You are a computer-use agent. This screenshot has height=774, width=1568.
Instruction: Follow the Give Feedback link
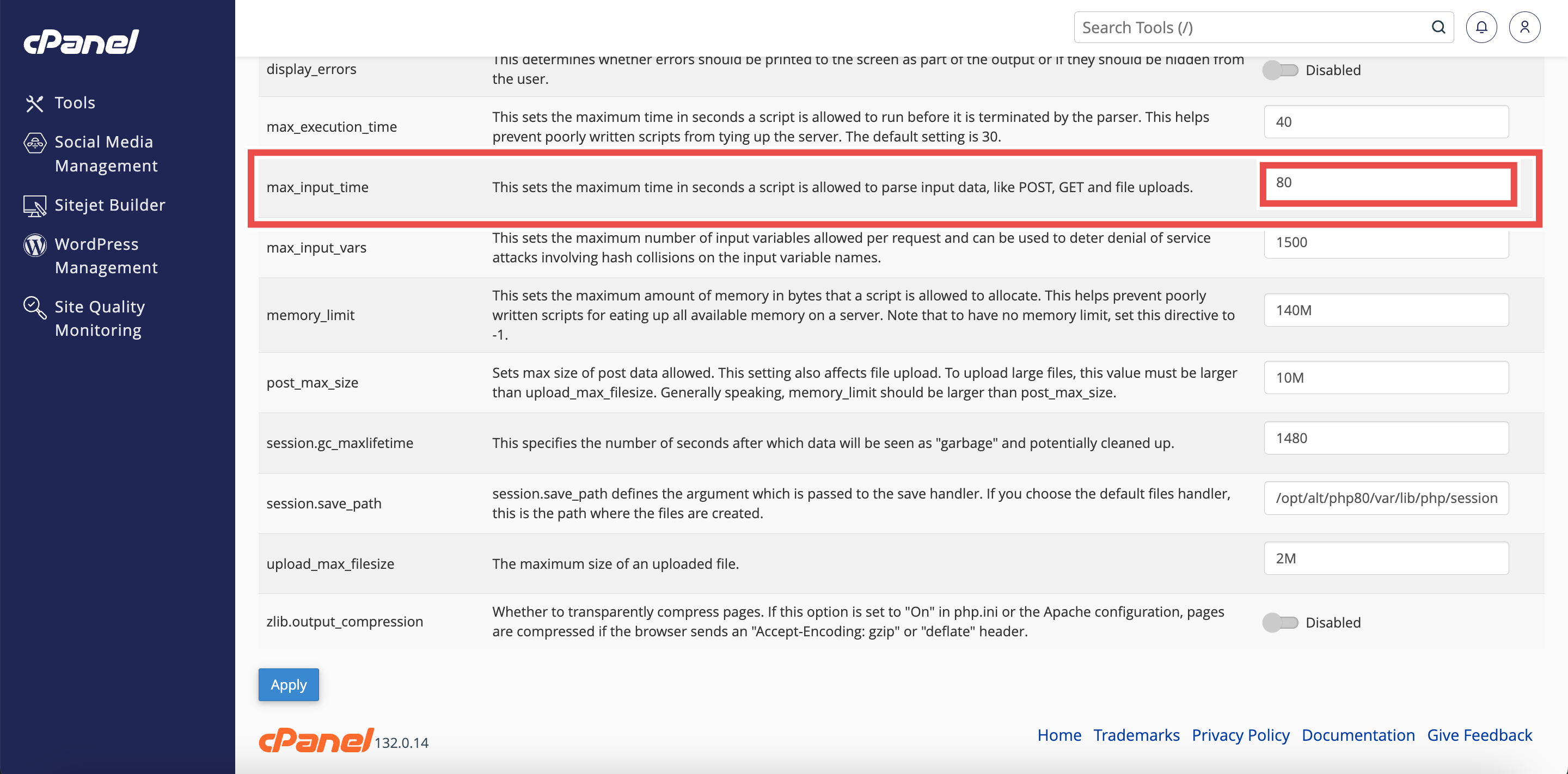click(x=1479, y=735)
